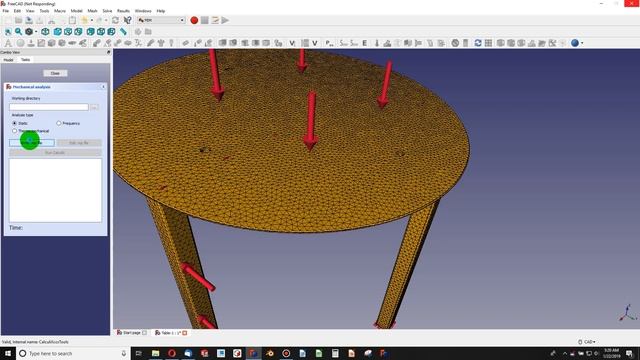Click the working directory input field
The width and height of the screenshot is (640, 360).
49,107
